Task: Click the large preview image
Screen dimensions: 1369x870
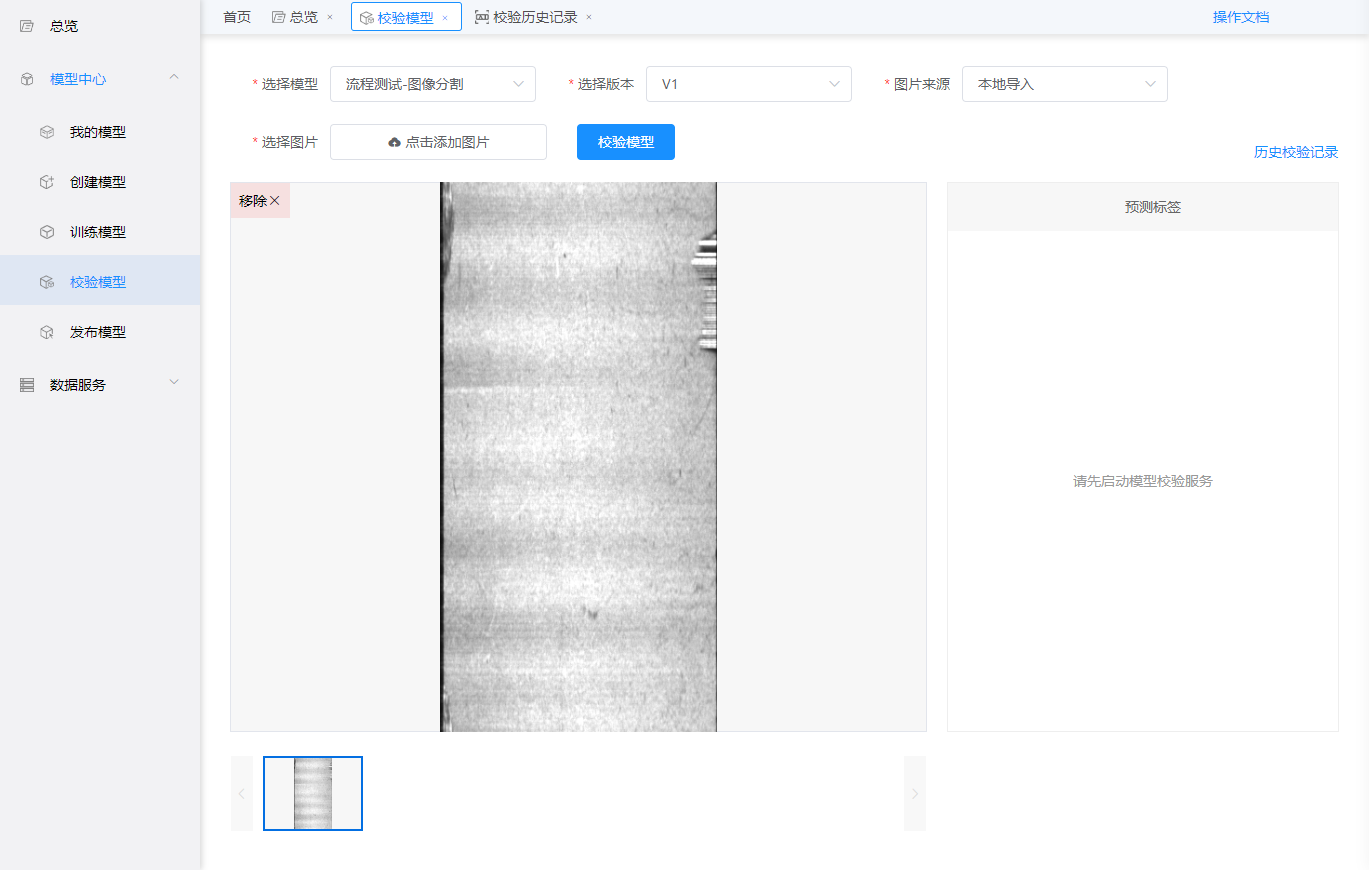Action: [x=579, y=457]
